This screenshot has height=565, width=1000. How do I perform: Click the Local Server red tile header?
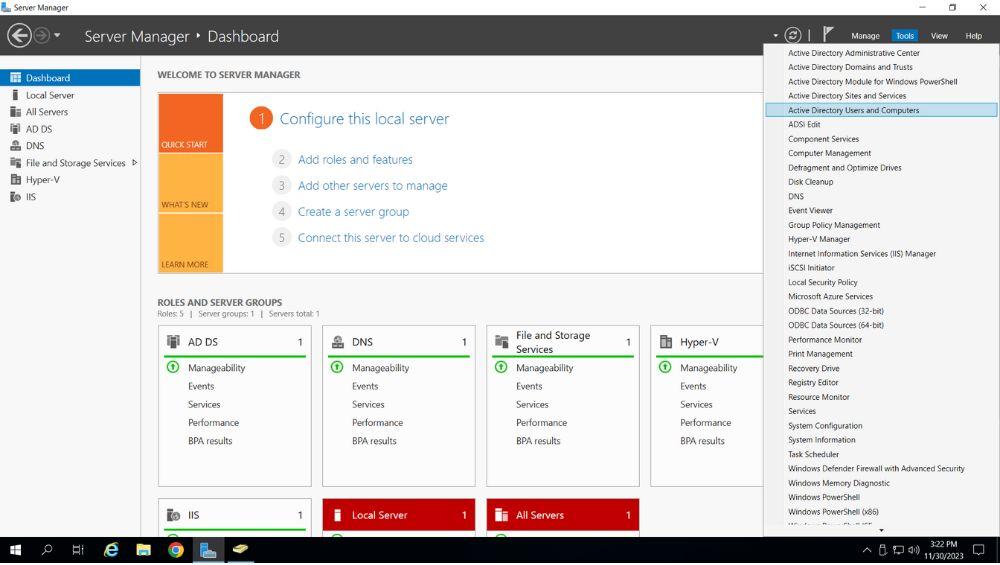click(x=399, y=515)
